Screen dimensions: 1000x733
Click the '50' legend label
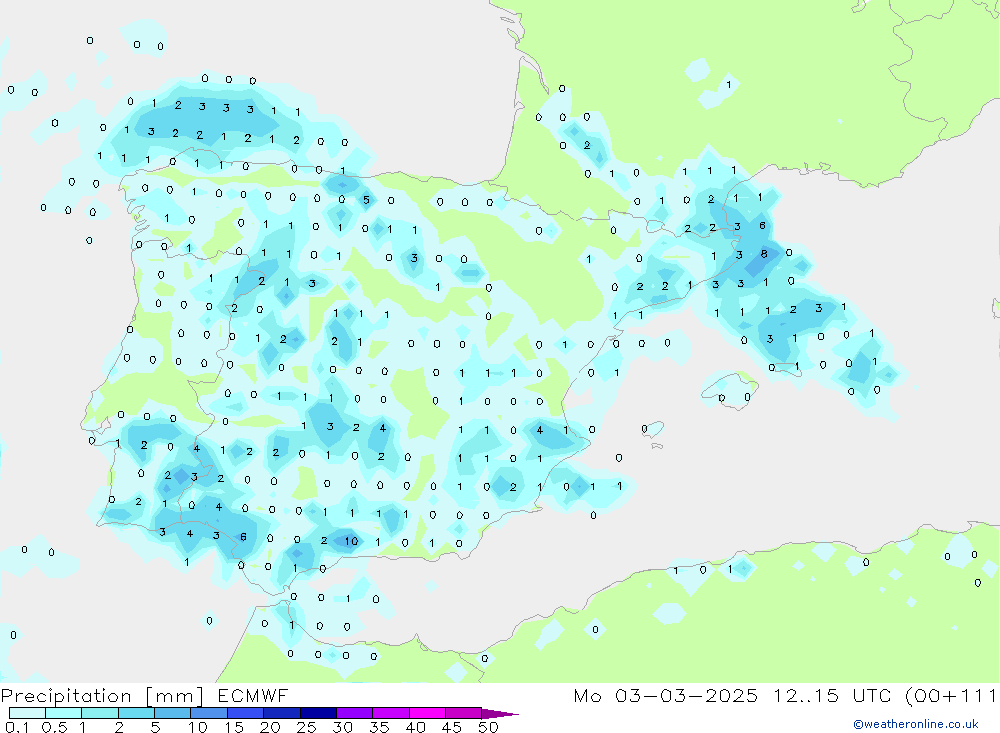(488, 727)
